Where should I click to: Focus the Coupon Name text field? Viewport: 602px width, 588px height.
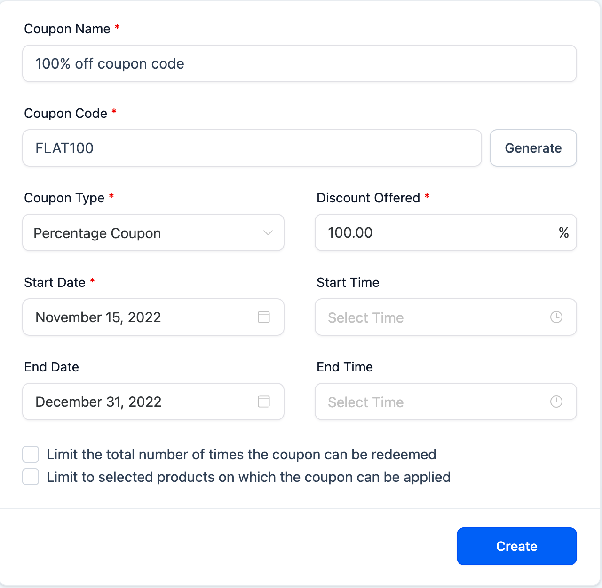point(299,63)
